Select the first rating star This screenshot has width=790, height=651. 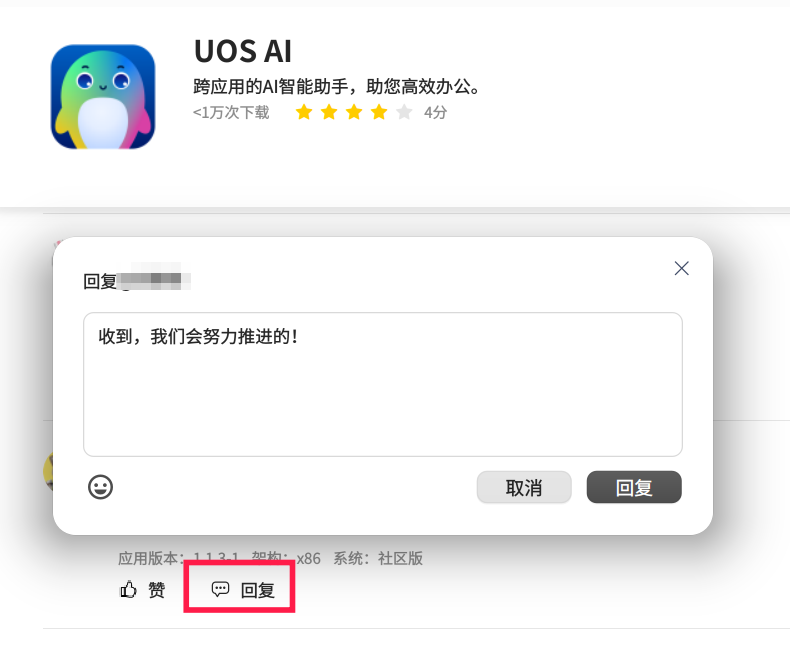coord(304,112)
